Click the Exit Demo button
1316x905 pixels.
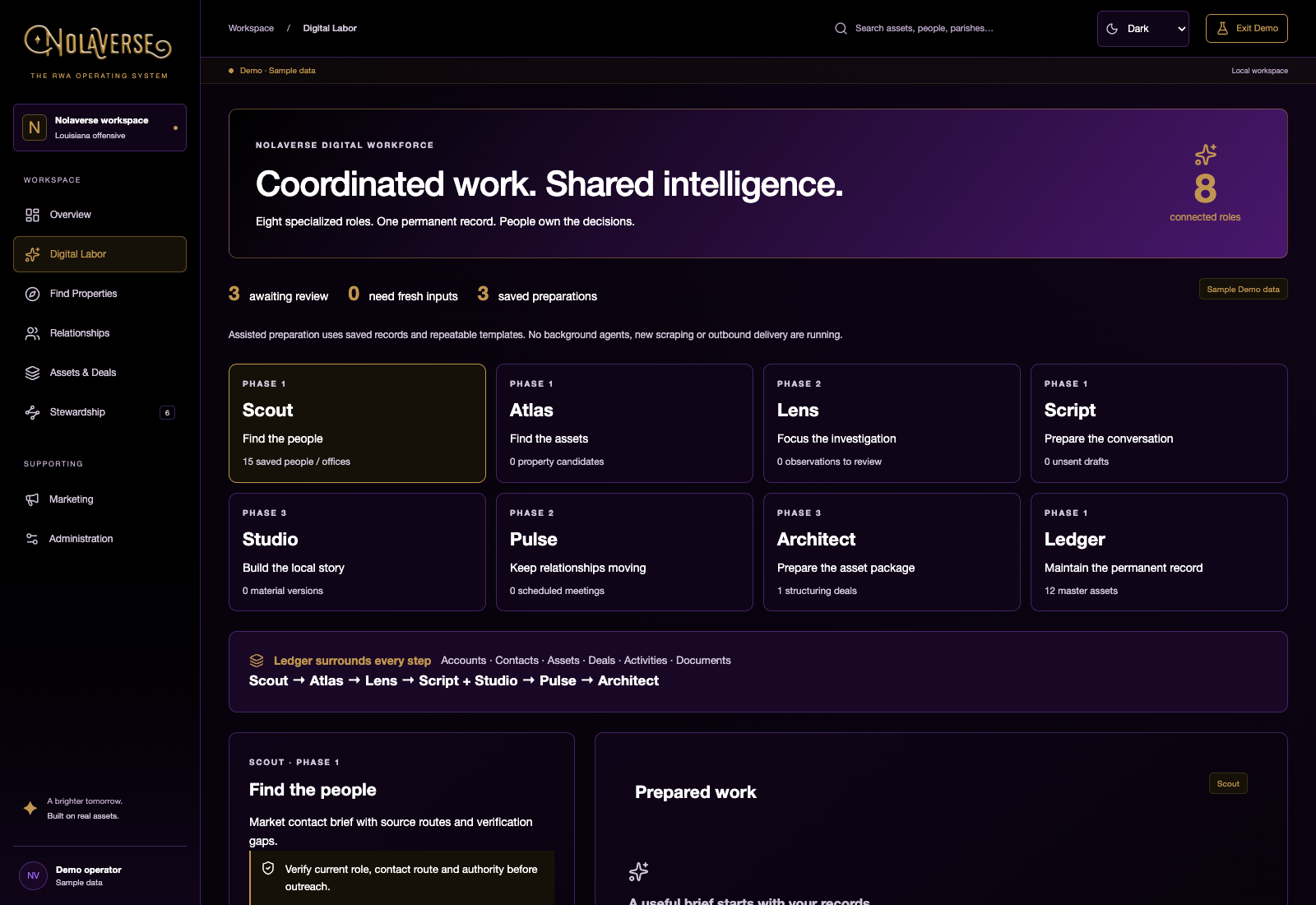(1246, 28)
